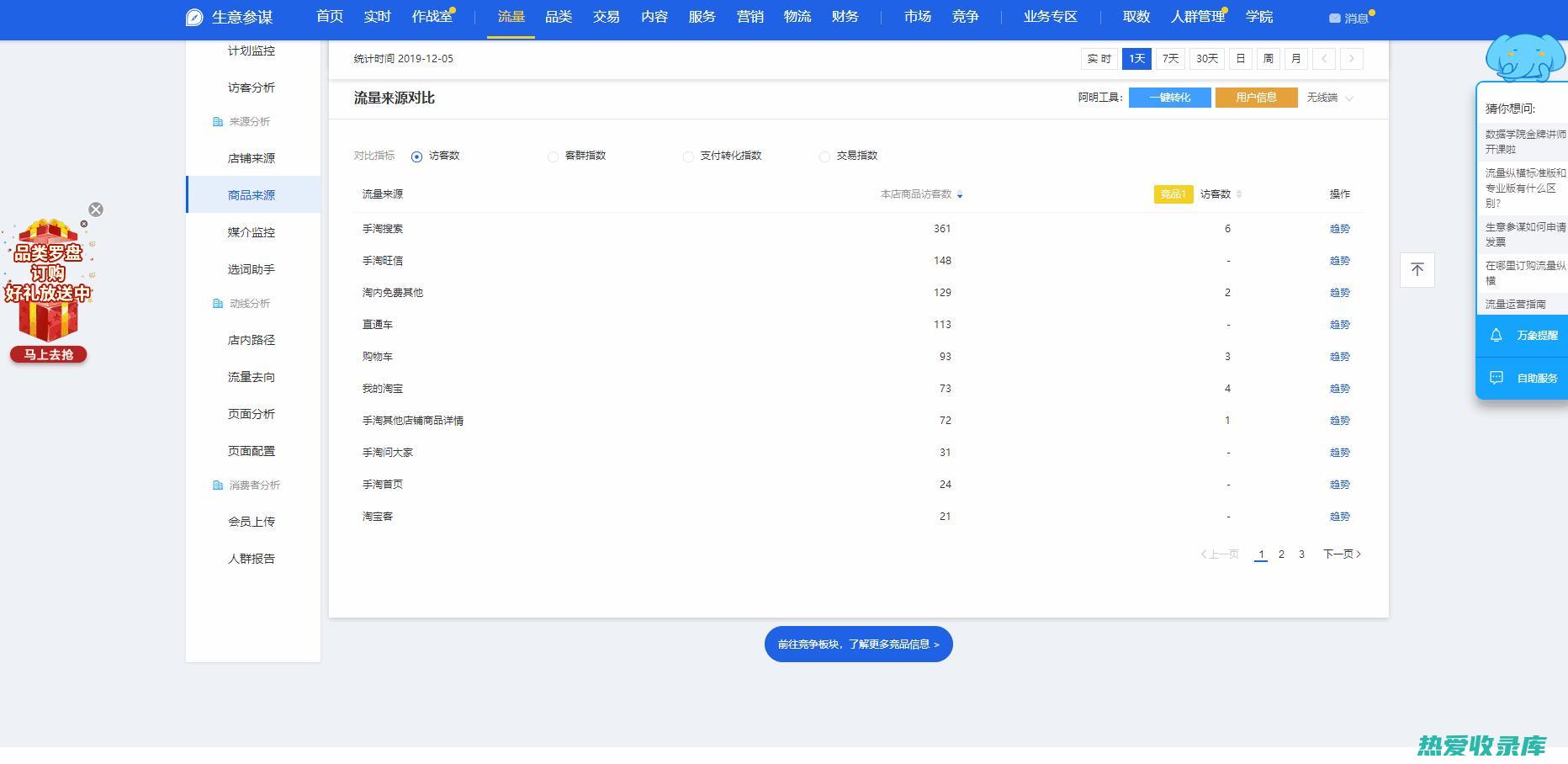
Task: Open 计划监控 in sidebar
Action: coord(252,50)
